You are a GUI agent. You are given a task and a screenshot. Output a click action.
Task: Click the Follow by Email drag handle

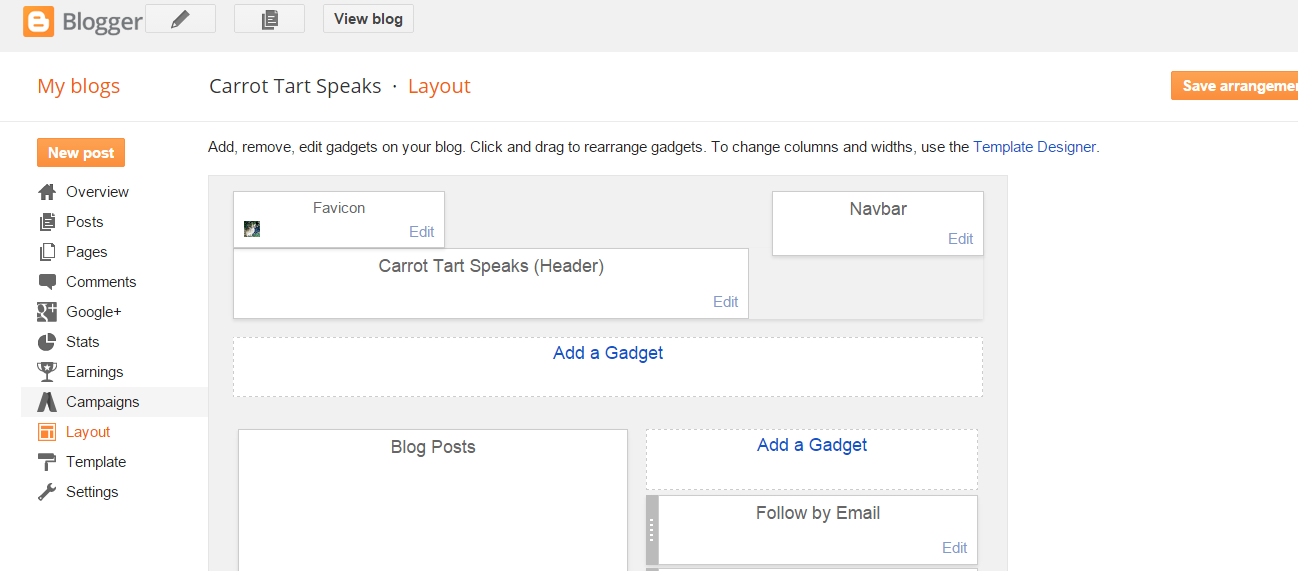[652, 530]
